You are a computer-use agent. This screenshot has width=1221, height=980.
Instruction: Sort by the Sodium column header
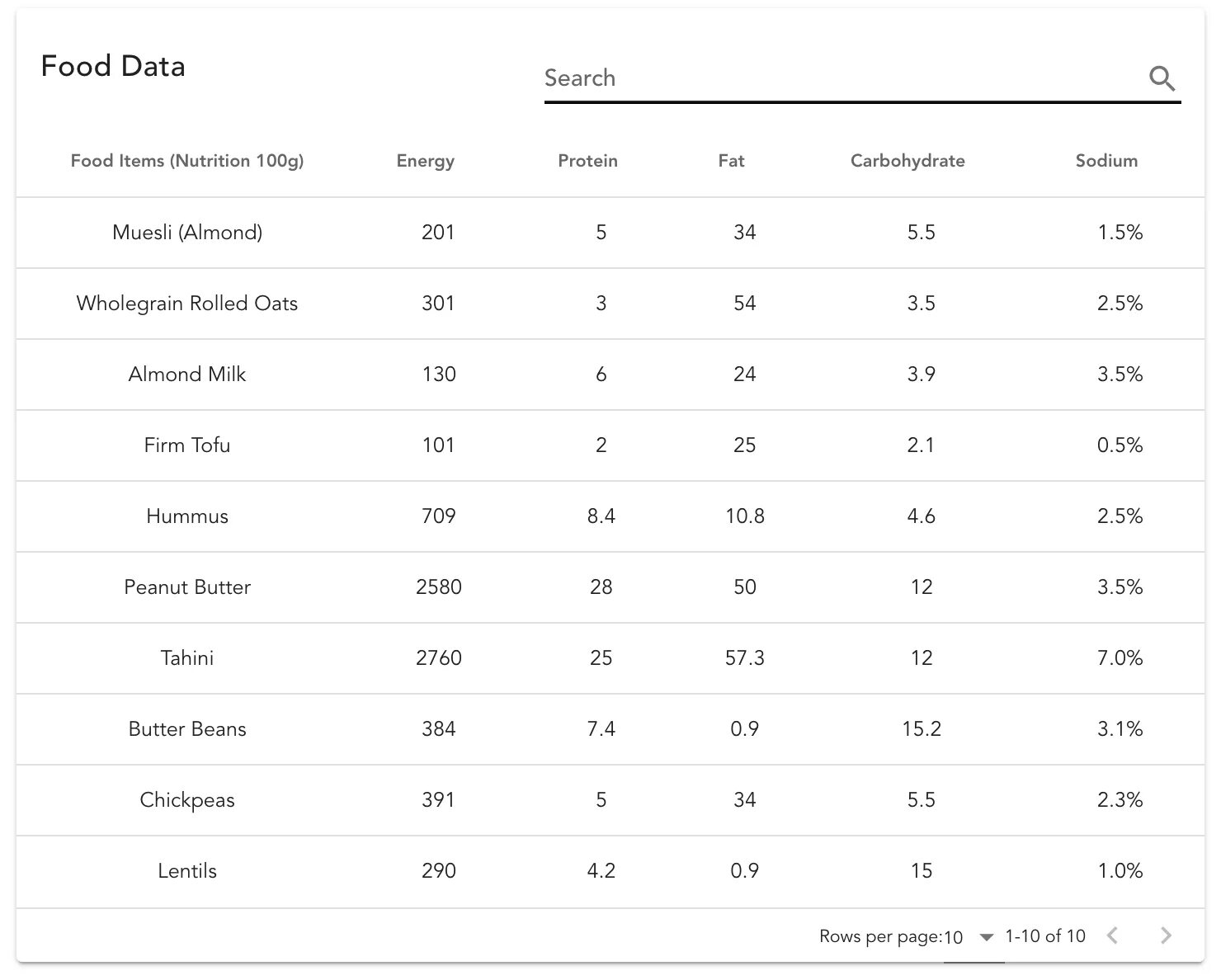1106,161
